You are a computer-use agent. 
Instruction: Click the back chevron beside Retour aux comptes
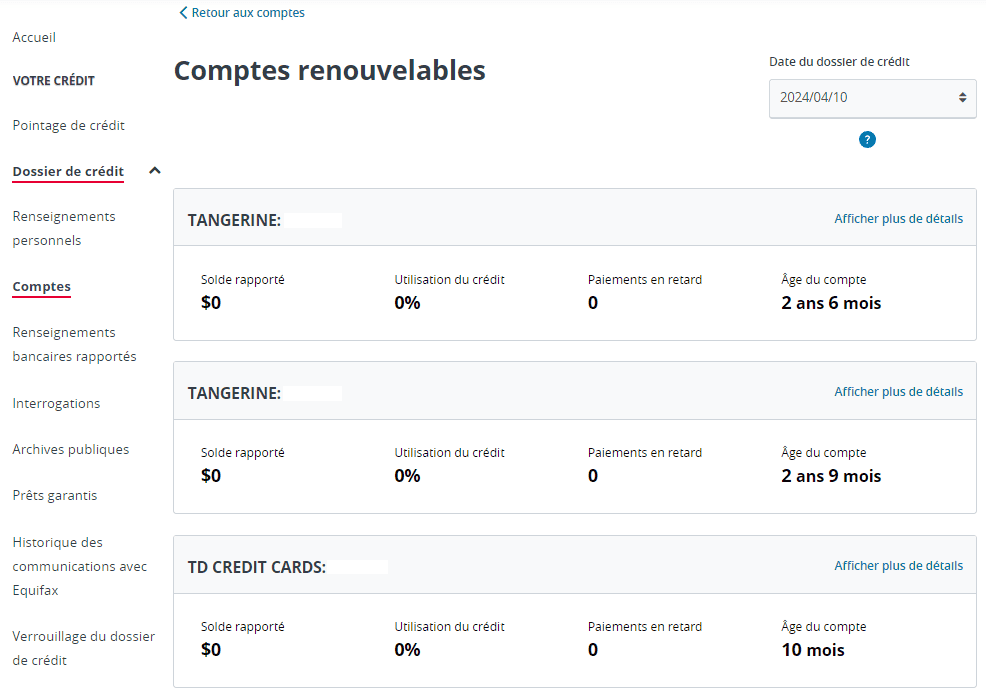click(183, 13)
